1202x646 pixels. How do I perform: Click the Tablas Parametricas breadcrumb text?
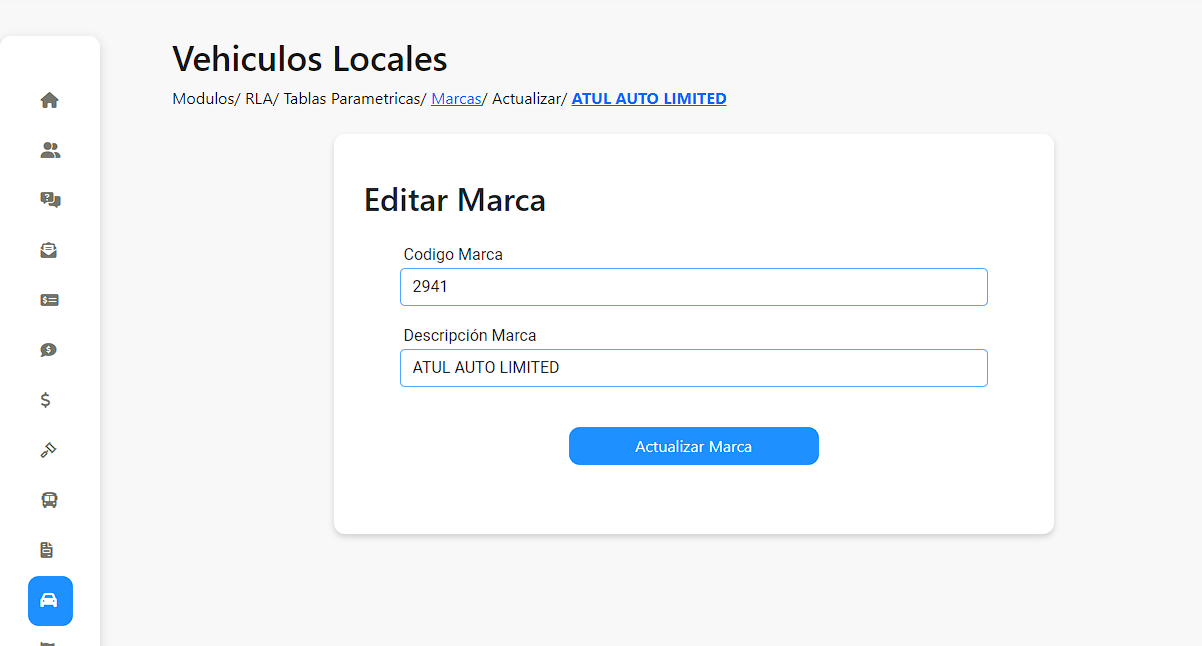pyautogui.click(x=353, y=99)
